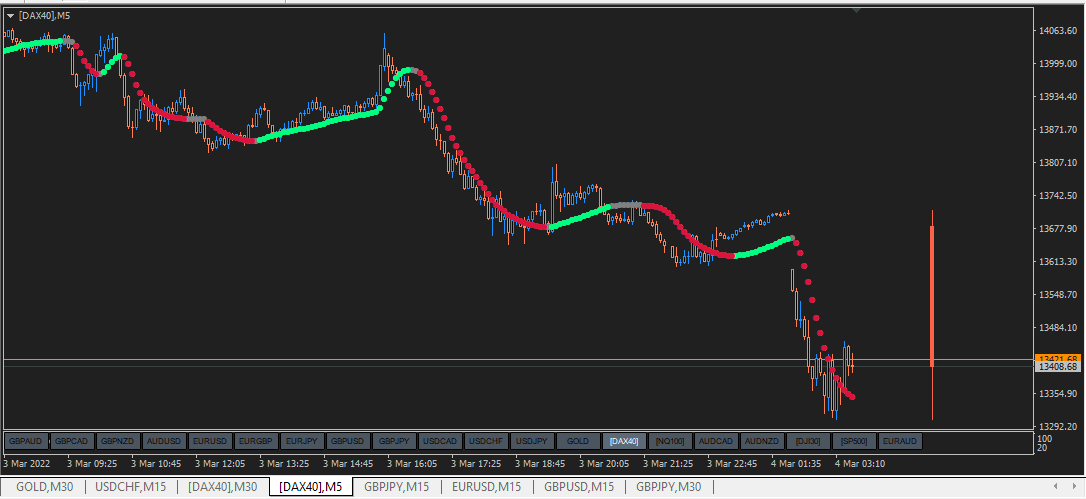Viewport: 1086px width, 499px height.
Task: Click the 4 Mar 03:10 time label
Action: pos(860,463)
